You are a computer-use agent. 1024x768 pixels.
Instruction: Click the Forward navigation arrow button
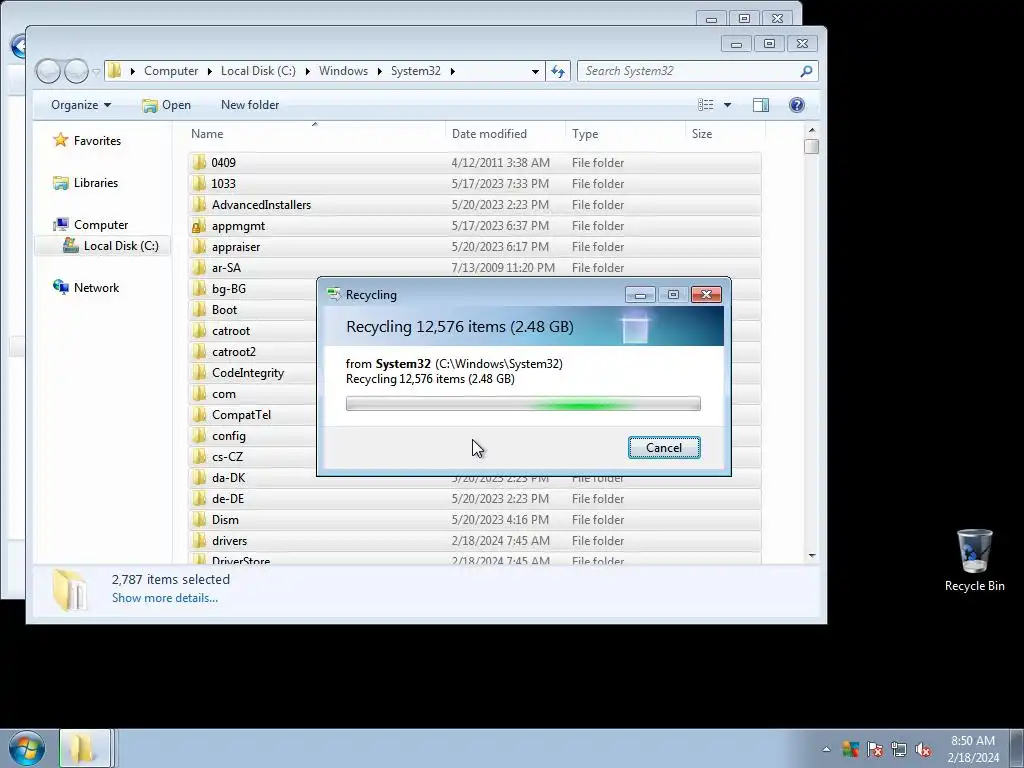pos(76,71)
